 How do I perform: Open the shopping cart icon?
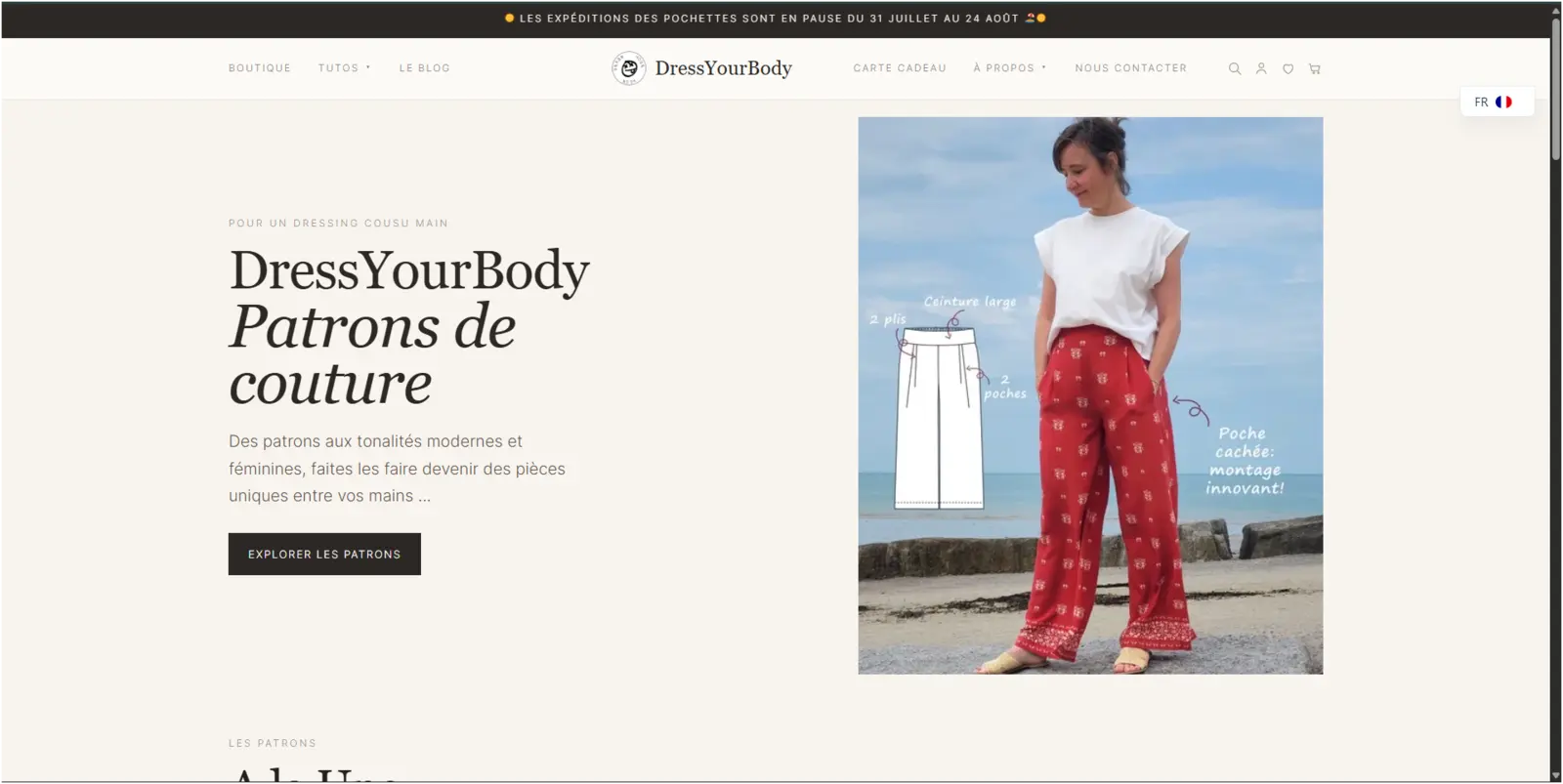(x=1315, y=68)
